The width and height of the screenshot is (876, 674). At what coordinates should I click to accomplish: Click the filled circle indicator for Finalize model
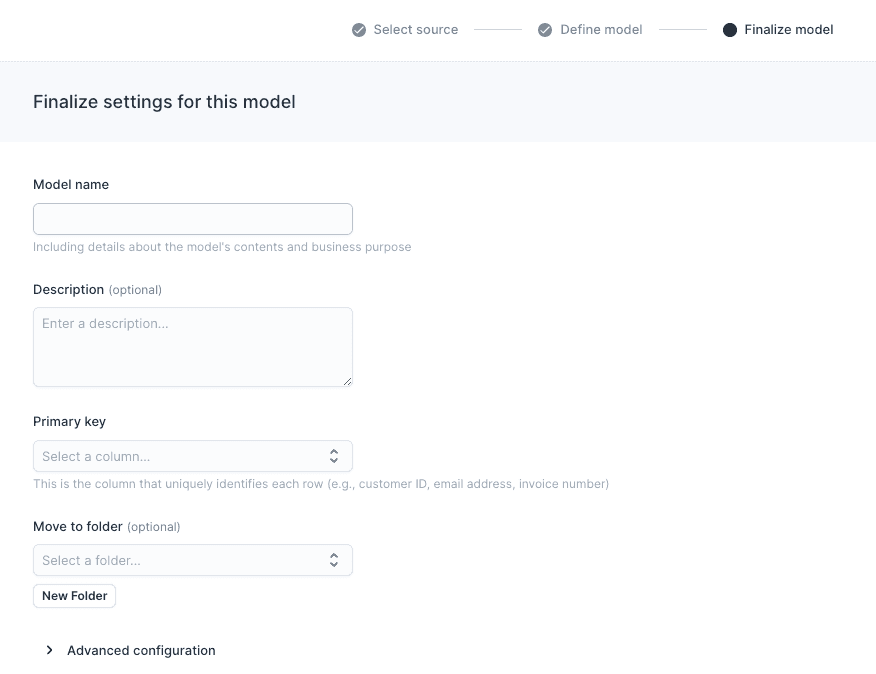tap(729, 29)
